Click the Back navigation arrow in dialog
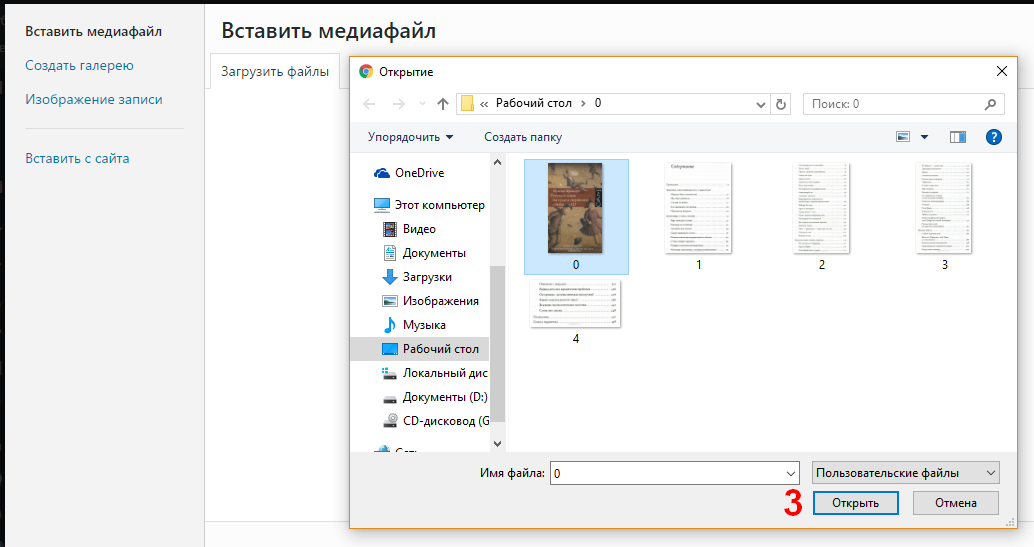Screen dimensions: 1034x547 369,104
